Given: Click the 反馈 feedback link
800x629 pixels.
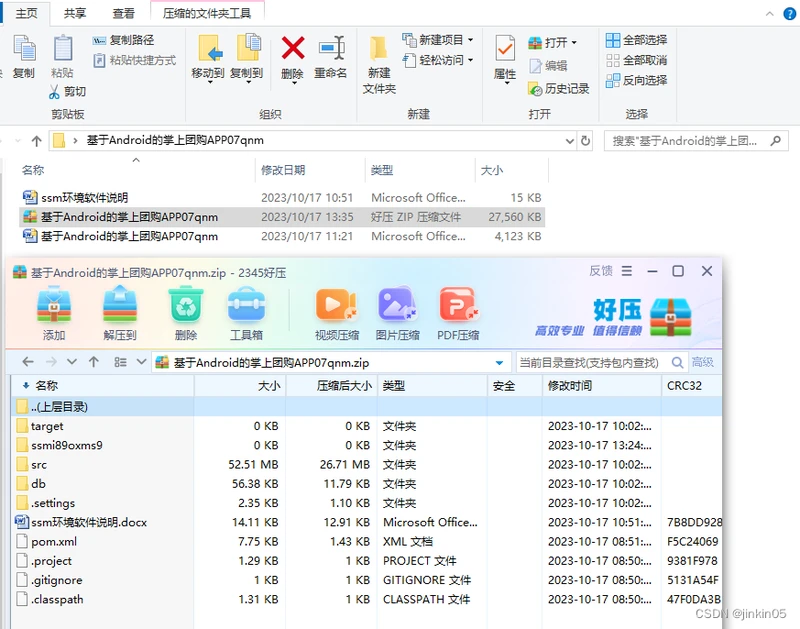Looking at the screenshot, I should pyautogui.click(x=601, y=271).
